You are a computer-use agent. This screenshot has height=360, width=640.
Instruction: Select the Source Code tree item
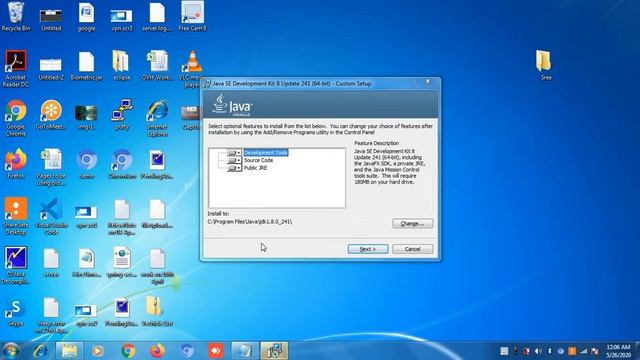(x=258, y=160)
